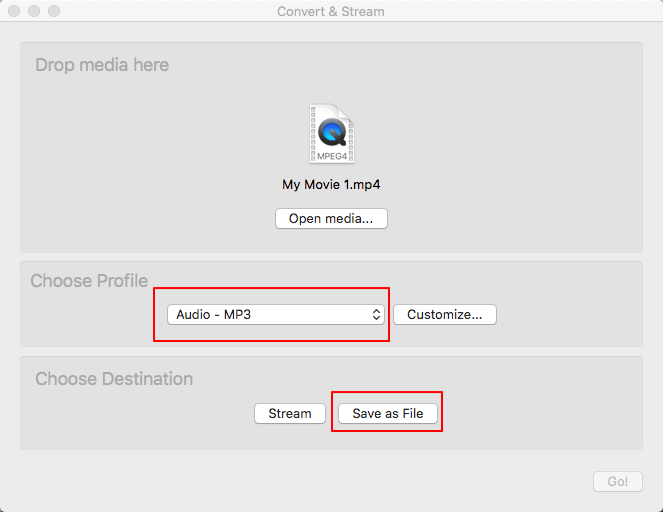Viewport: 663px width, 512px height.
Task: Click the Convert & Stream title bar
Action: [330, 11]
